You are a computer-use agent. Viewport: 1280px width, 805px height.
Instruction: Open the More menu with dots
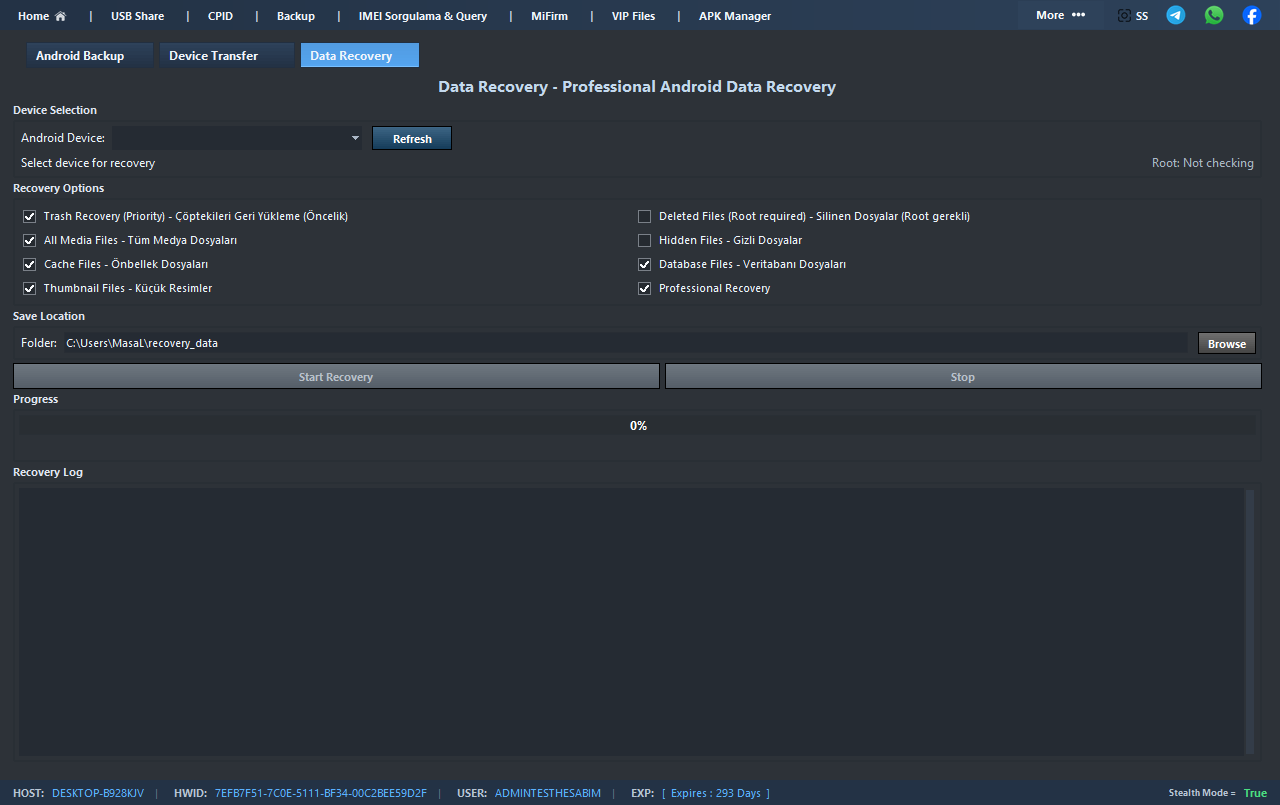pyautogui.click(x=1060, y=16)
